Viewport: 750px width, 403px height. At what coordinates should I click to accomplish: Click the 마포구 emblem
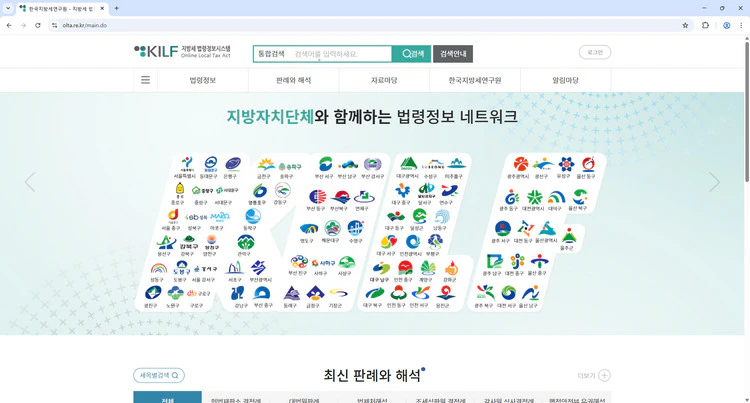220,217
